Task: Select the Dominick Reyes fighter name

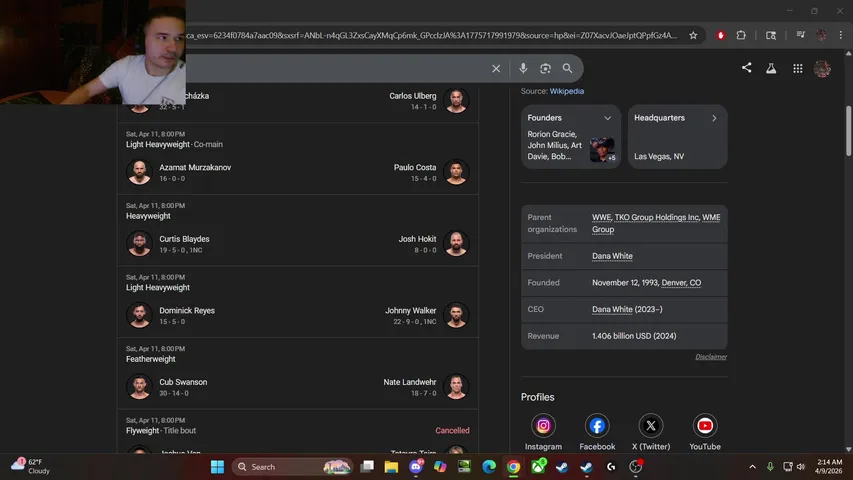Action: (187, 310)
